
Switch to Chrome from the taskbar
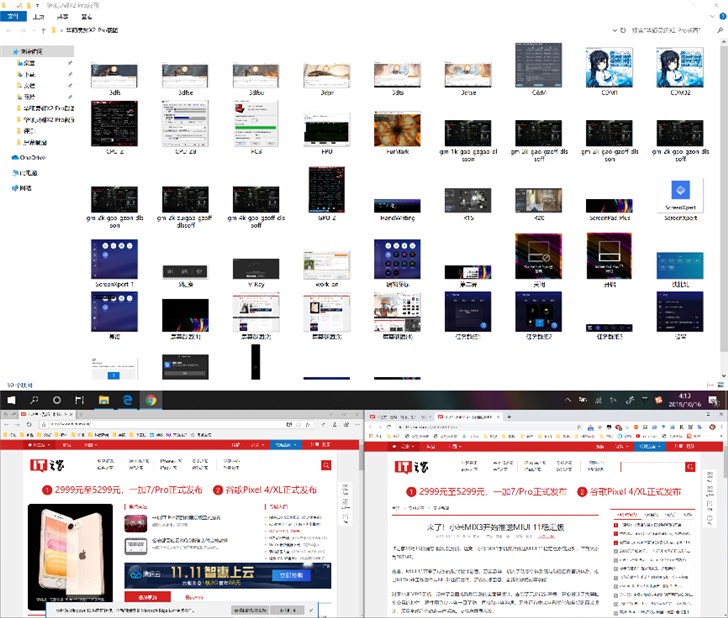(x=150, y=399)
